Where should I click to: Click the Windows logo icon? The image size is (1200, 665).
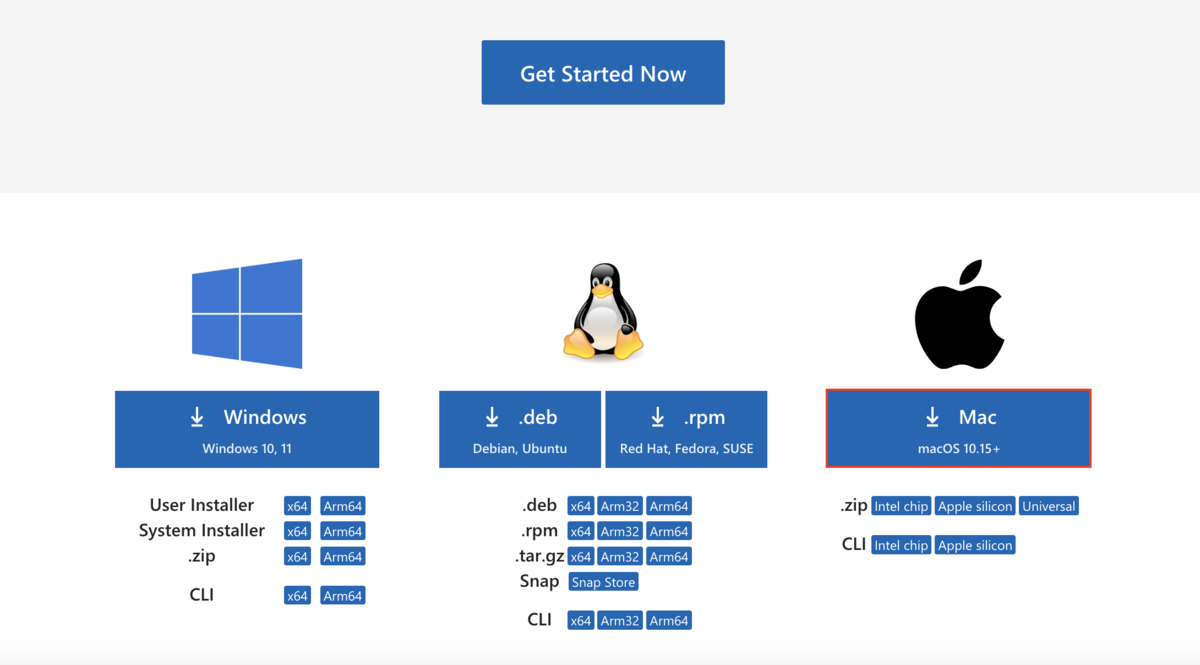tap(247, 313)
